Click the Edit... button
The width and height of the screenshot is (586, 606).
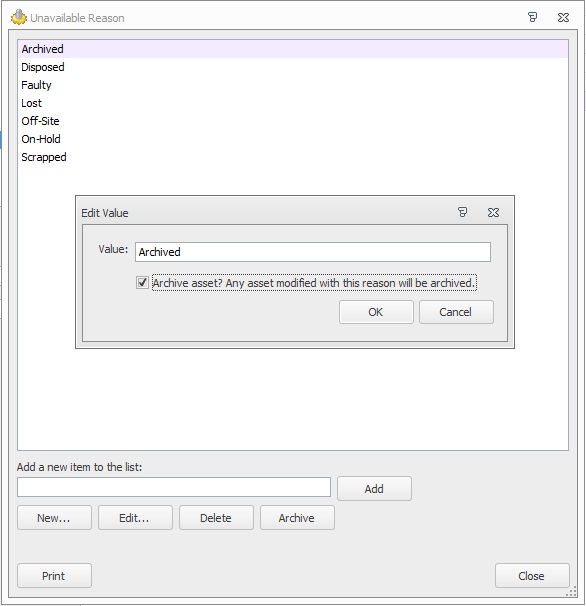(x=135, y=517)
